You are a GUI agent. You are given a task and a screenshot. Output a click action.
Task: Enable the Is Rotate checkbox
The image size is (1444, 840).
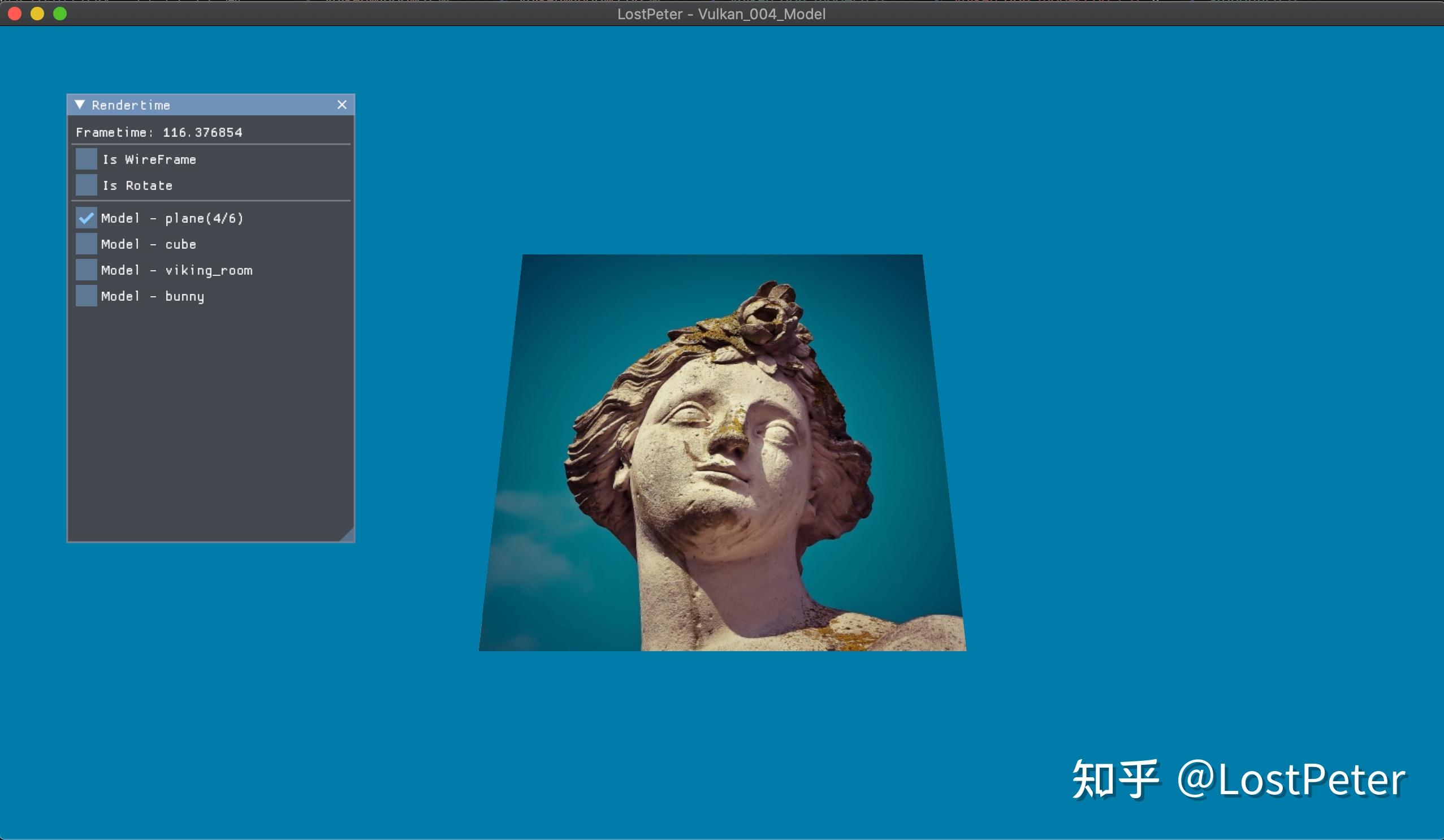coord(86,185)
